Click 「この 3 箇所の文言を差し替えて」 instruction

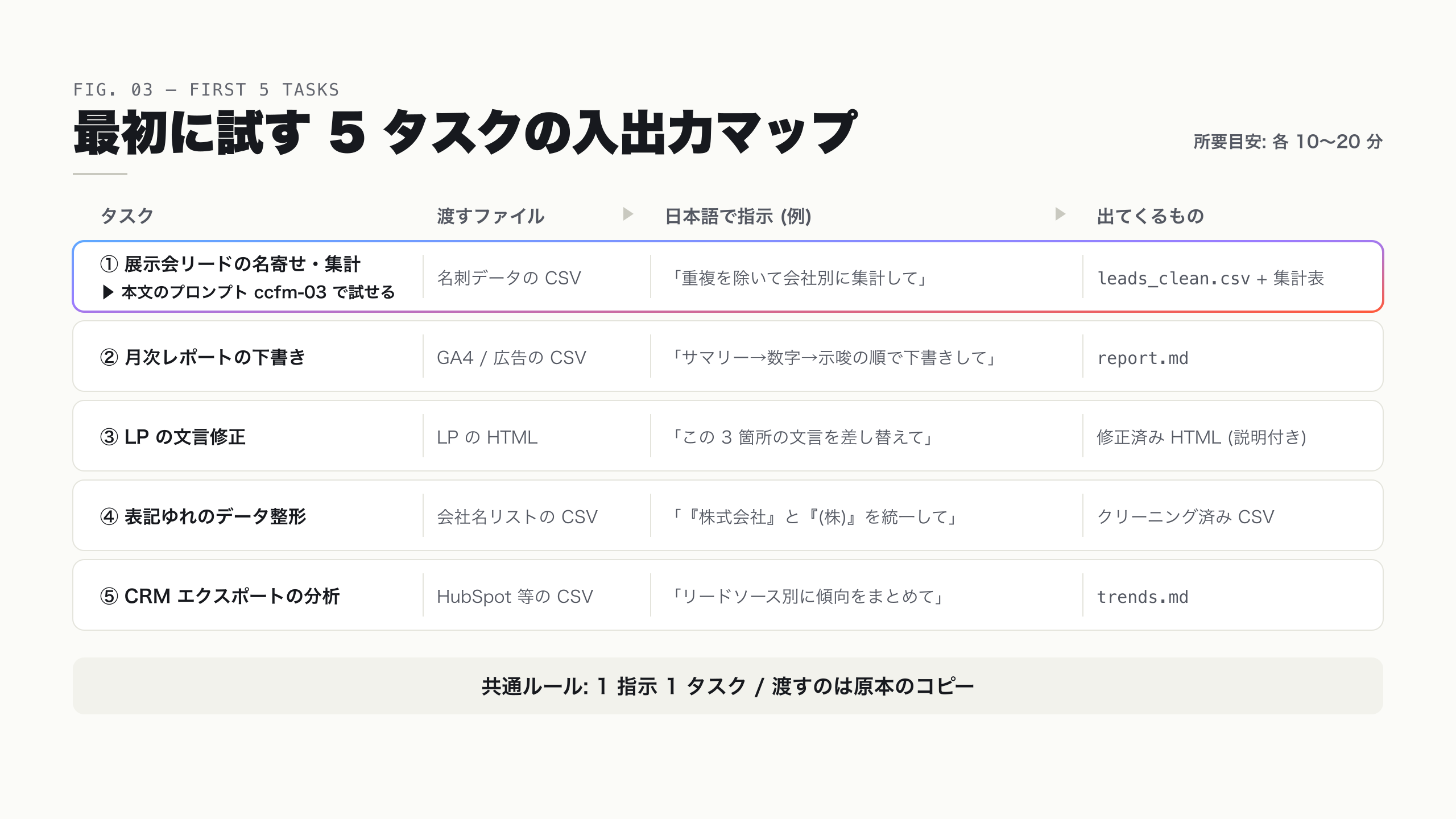[x=802, y=437]
